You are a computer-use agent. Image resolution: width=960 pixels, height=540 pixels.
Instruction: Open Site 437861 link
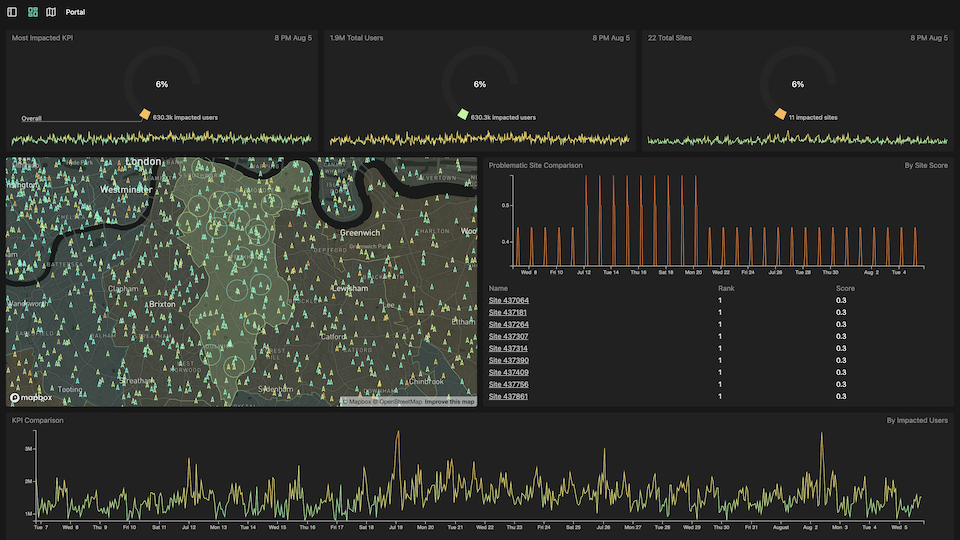(508, 397)
